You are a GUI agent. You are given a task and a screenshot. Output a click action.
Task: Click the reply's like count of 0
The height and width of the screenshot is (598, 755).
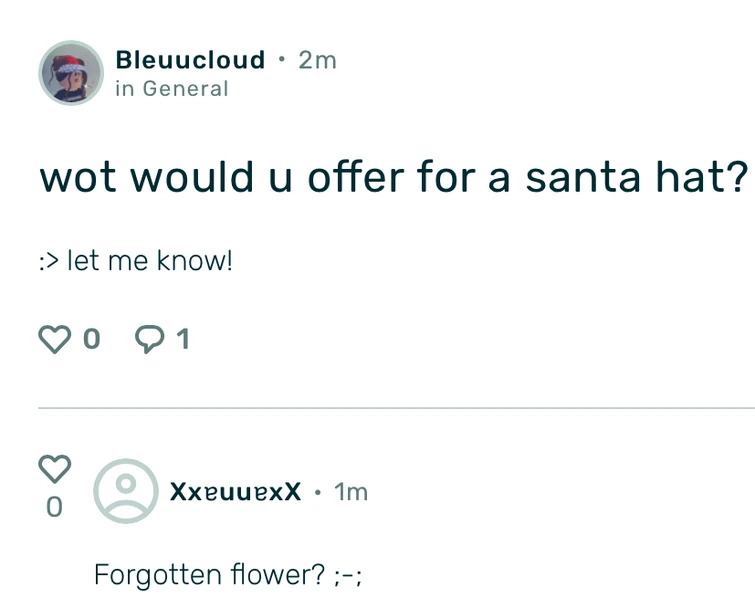tap(55, 508)
